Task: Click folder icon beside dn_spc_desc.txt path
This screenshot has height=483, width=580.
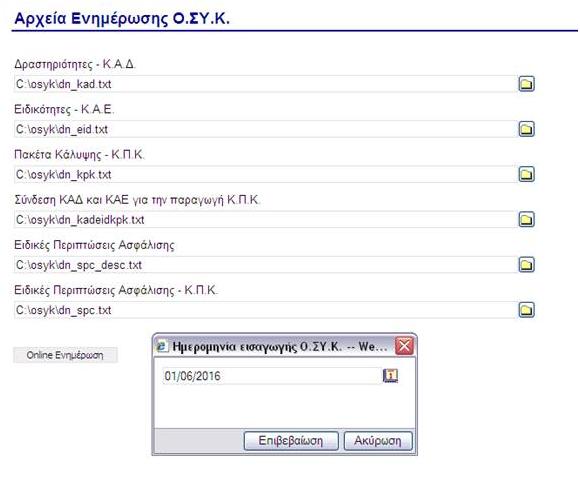Action: (x=526, y=264)
